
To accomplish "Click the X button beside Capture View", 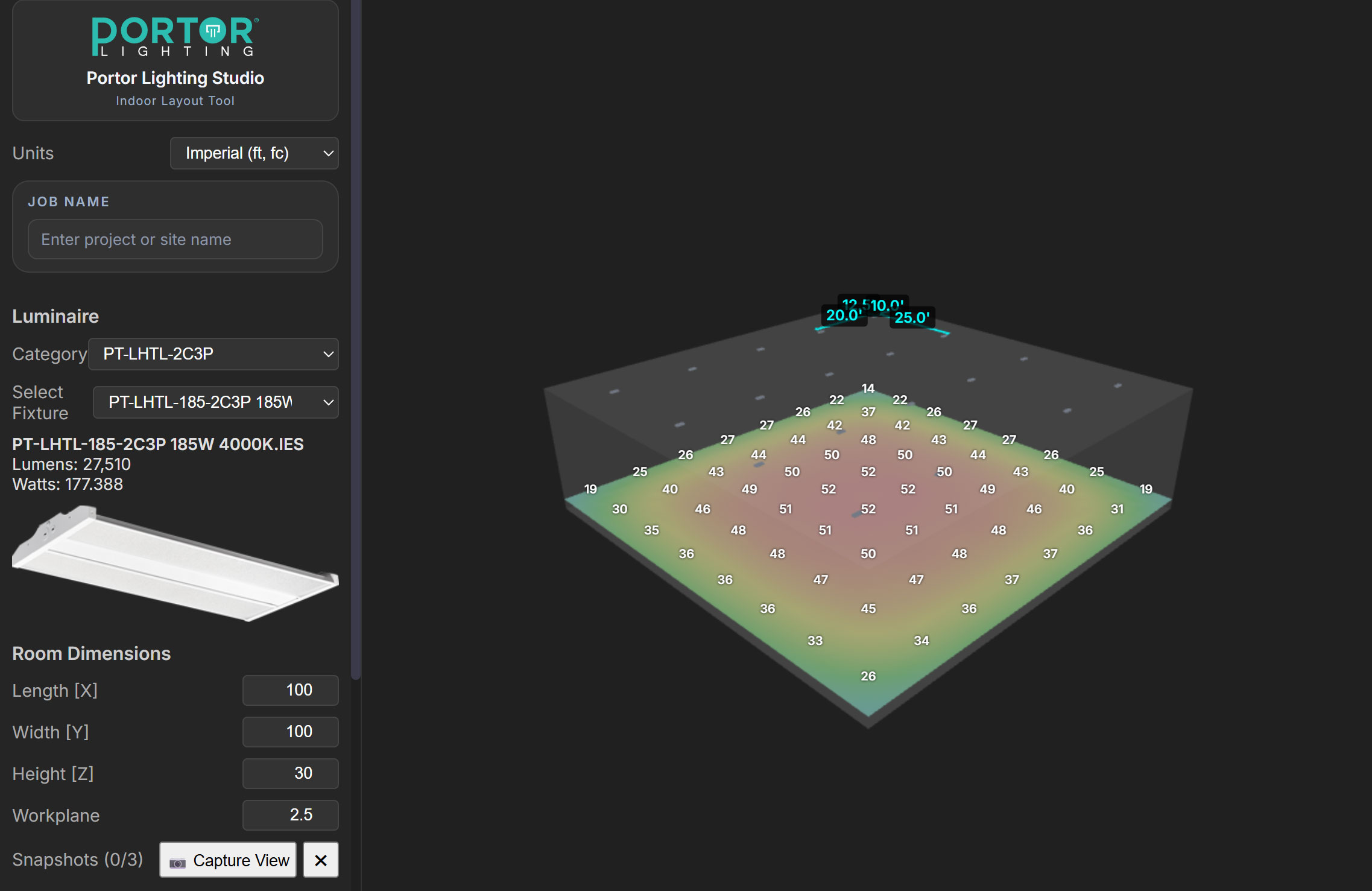I will pyautogui.click(x=320, y=860).
